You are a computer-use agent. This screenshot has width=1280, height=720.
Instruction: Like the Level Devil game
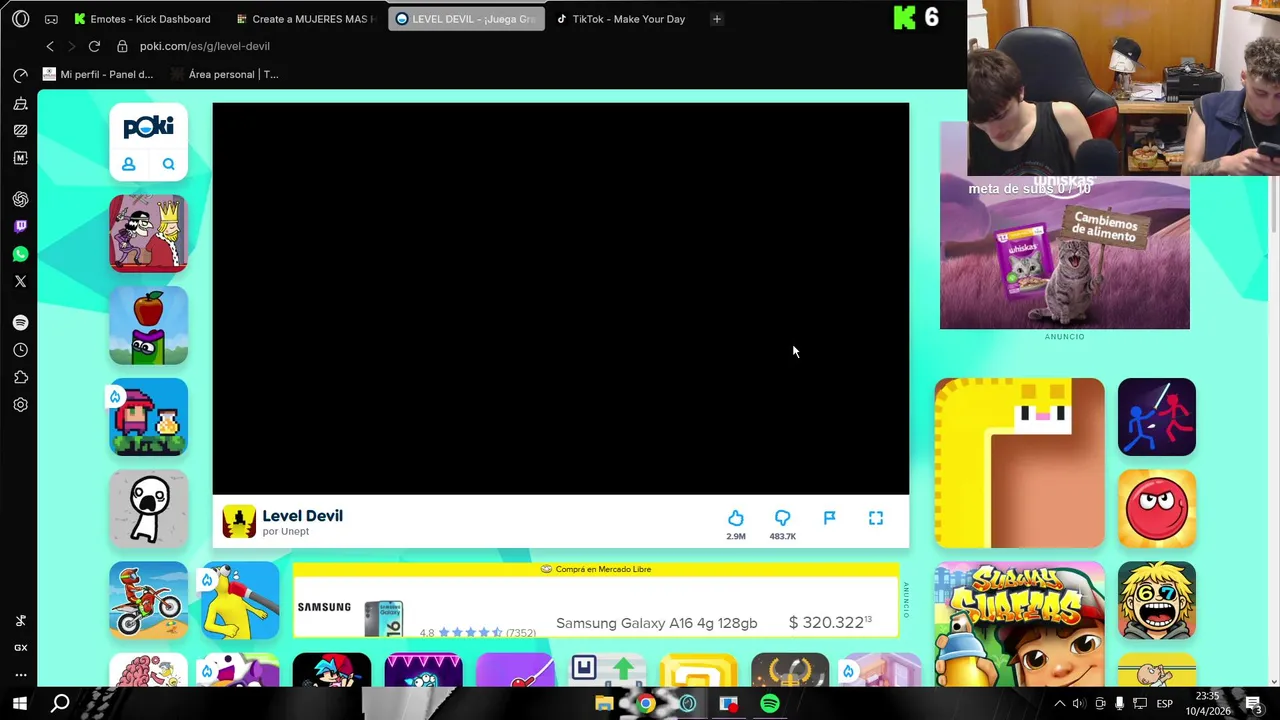point(735,518)
